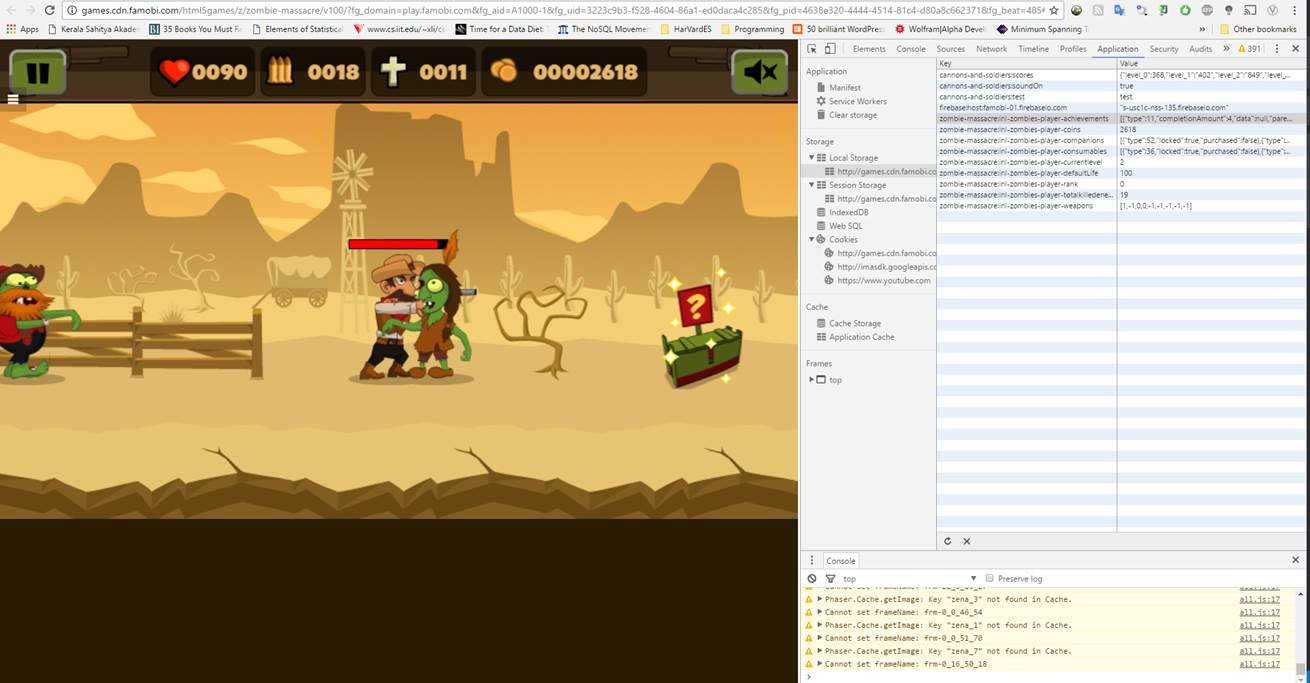The height and width of the screenshot is (683, 1310).
Task: Open the console filter funnel icon
Action: click(x=830, y=579)
